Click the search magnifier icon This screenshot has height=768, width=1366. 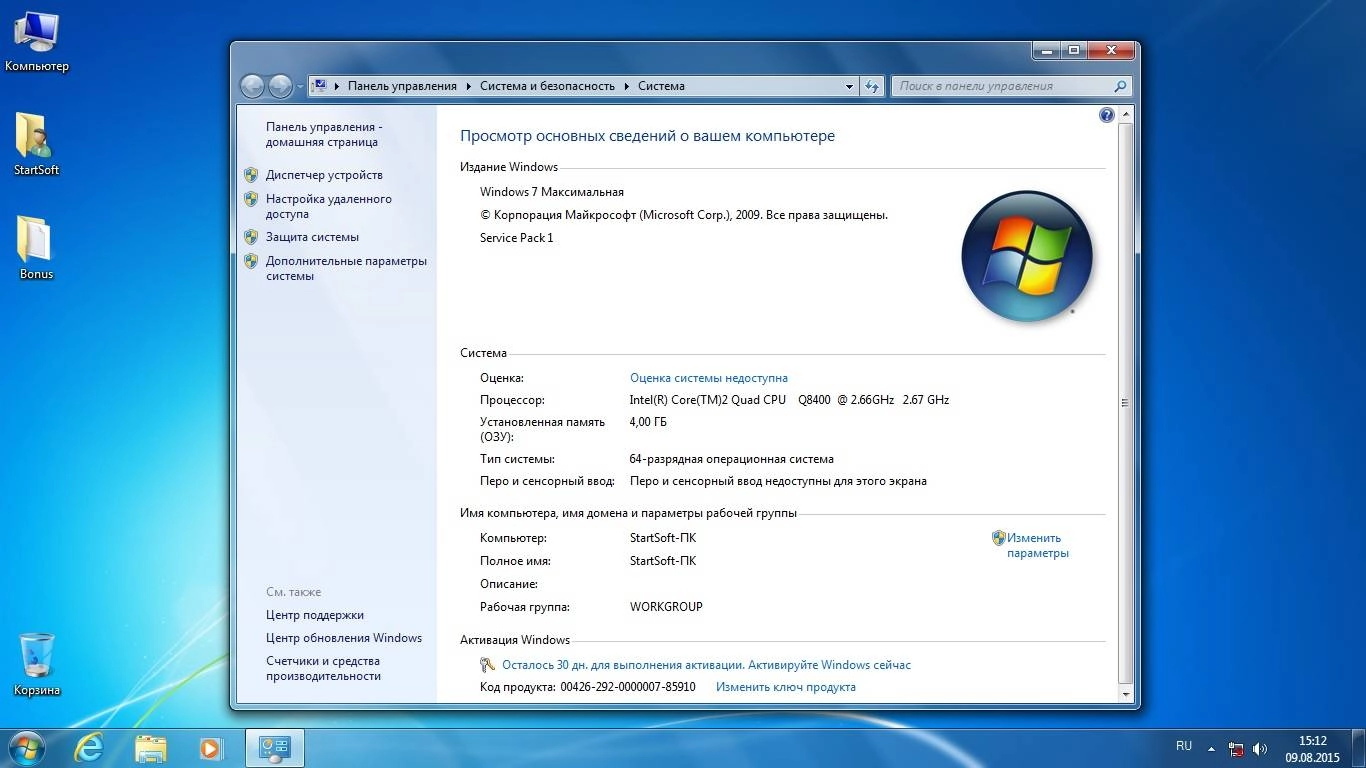(x=1120, y=86)
